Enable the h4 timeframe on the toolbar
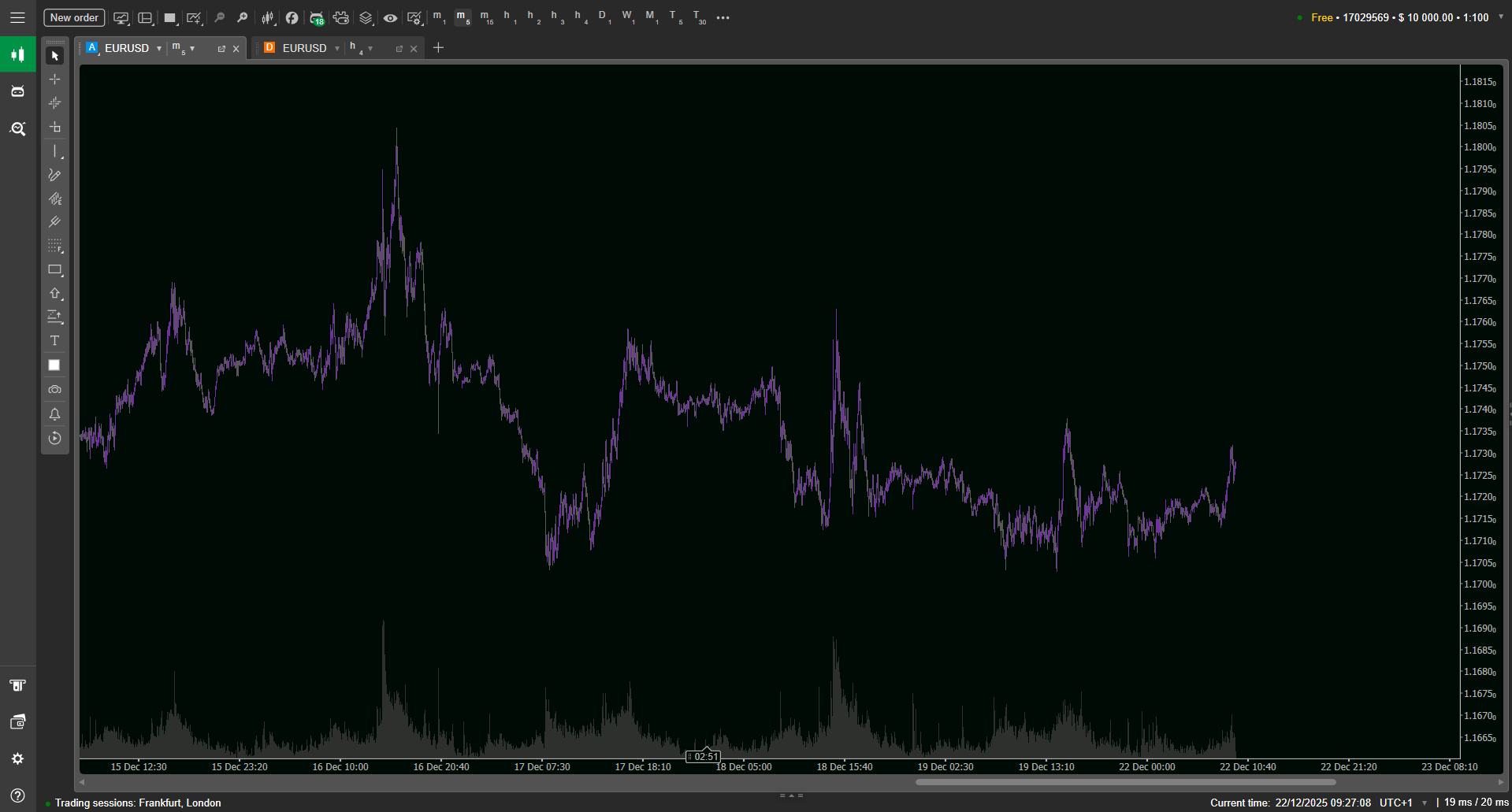Viewport: 1512px width, 812px height. pos(579,17)
